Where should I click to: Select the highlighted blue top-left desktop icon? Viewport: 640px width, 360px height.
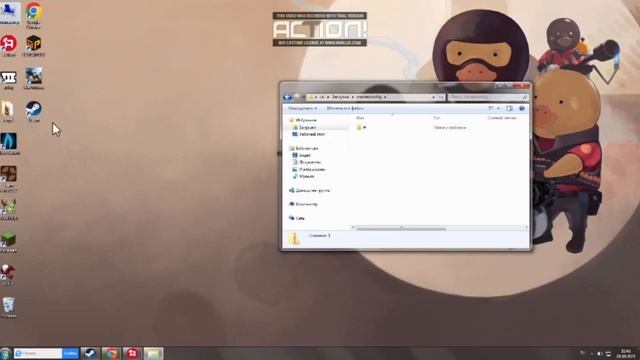tap(9, 13)
